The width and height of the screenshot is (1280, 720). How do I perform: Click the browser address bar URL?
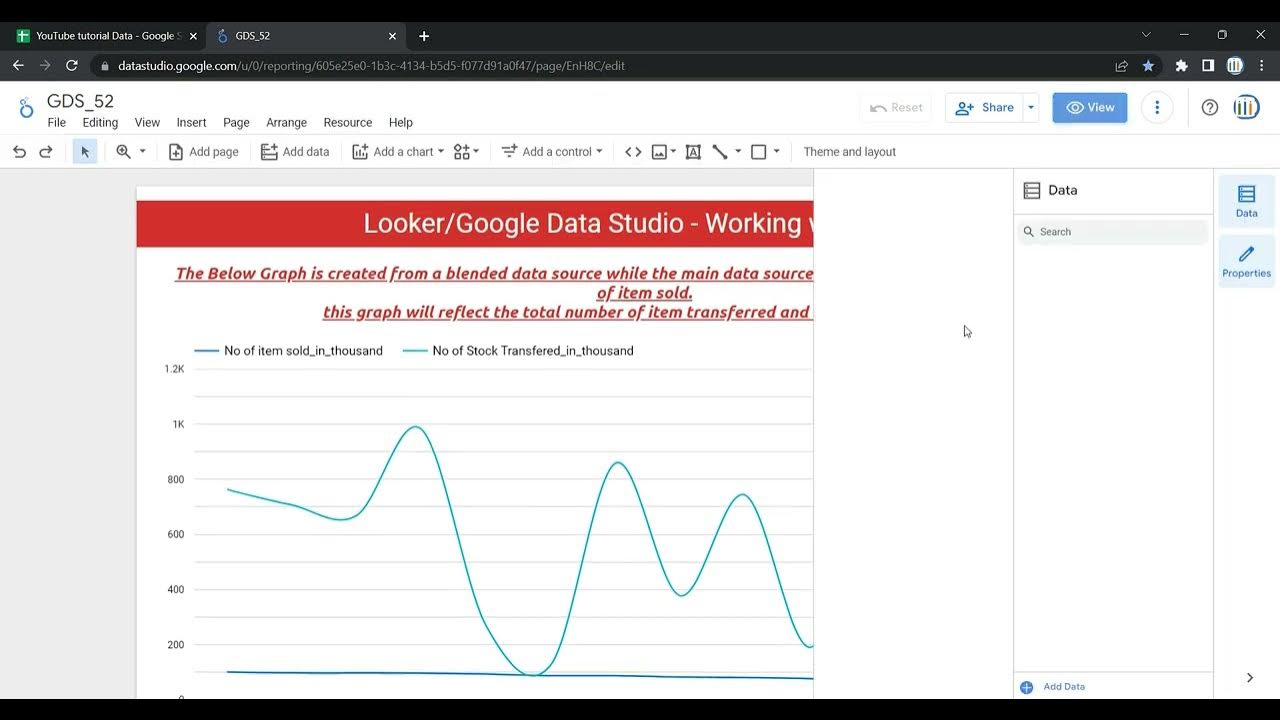click(x=371, y=66)
